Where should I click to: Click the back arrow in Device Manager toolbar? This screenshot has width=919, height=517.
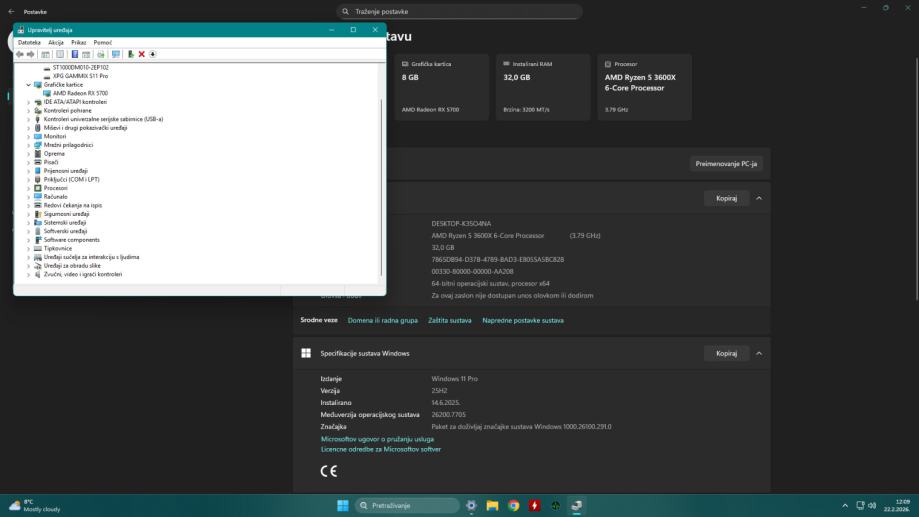tap(21, 54)
